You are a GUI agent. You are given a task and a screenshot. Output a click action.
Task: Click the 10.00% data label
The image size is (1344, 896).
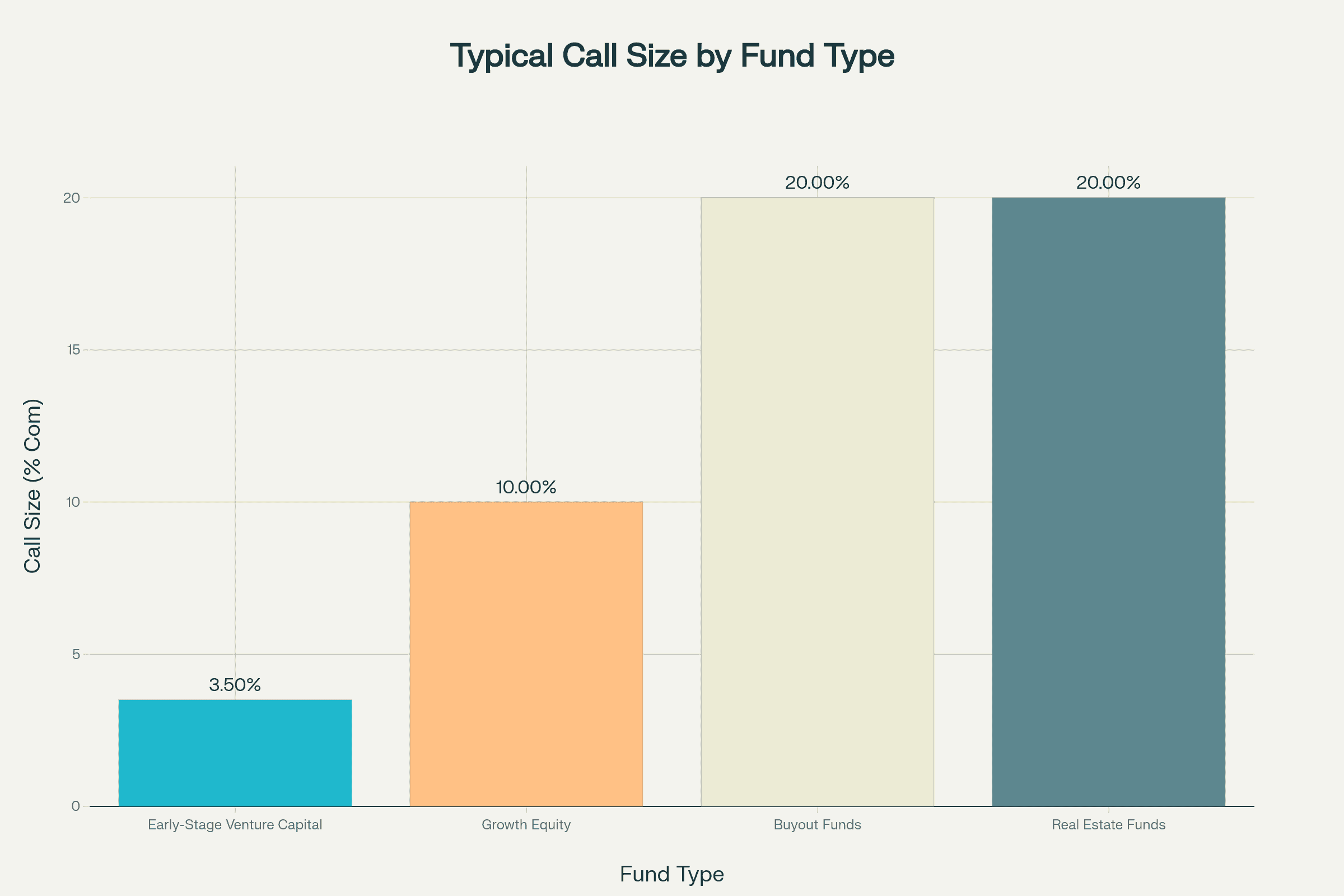coord(526,487)
